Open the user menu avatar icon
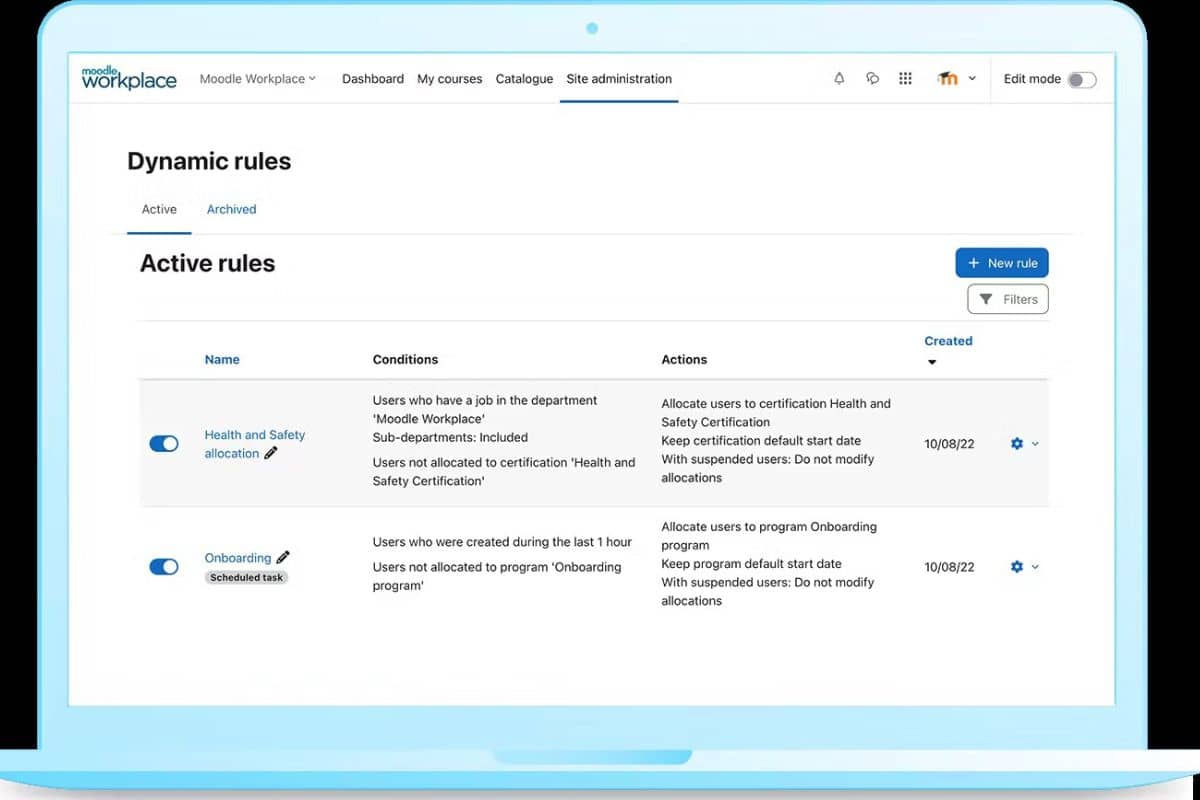Image resolution: width=1200 pixels, height=800 pixels. [948, 78]
